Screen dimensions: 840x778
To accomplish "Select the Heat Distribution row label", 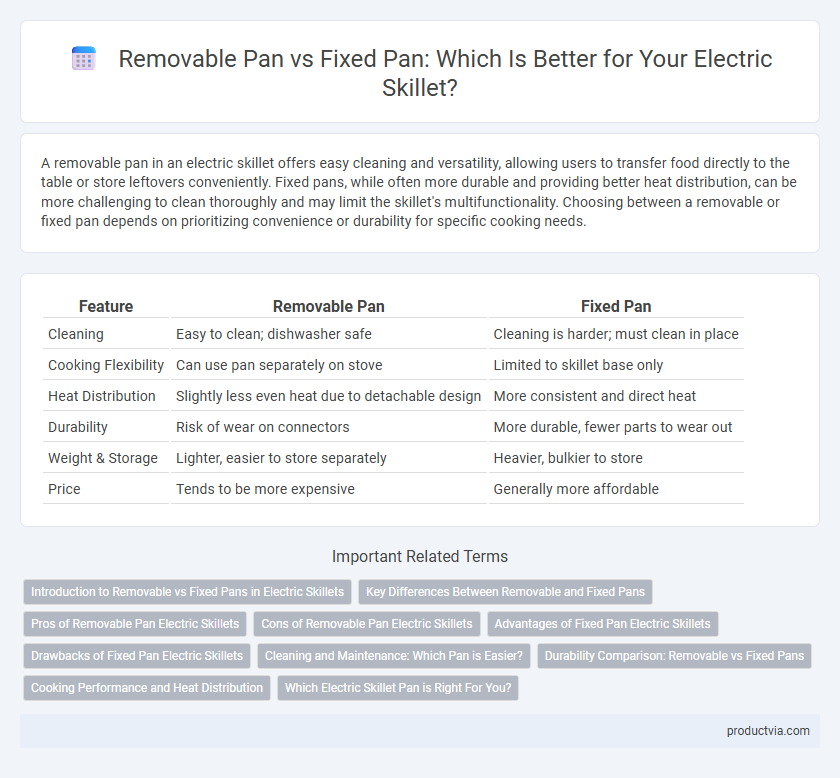I will coord(102,396).
